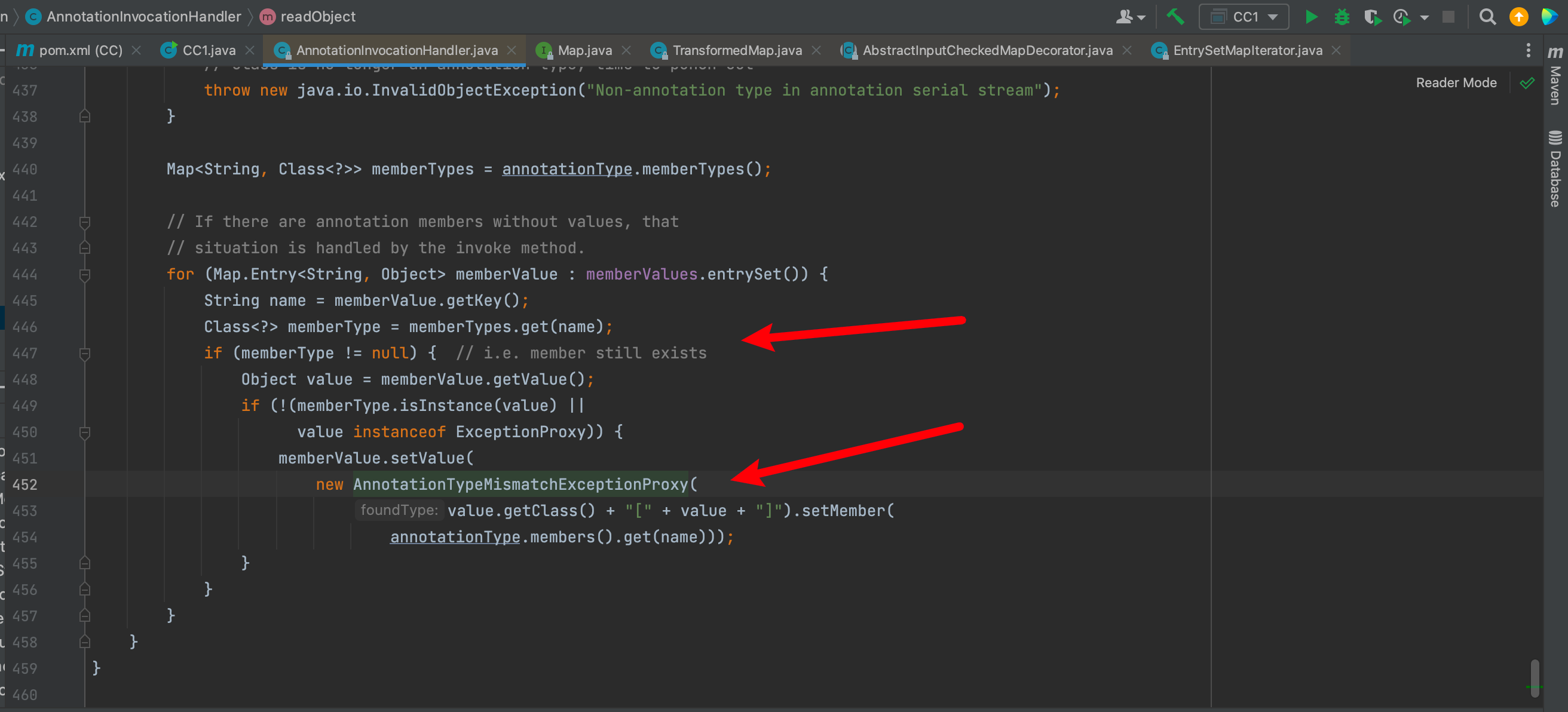The image size is (1568, 712).
Task: Collapse the code fold at line 438
Action: point(85,116)
